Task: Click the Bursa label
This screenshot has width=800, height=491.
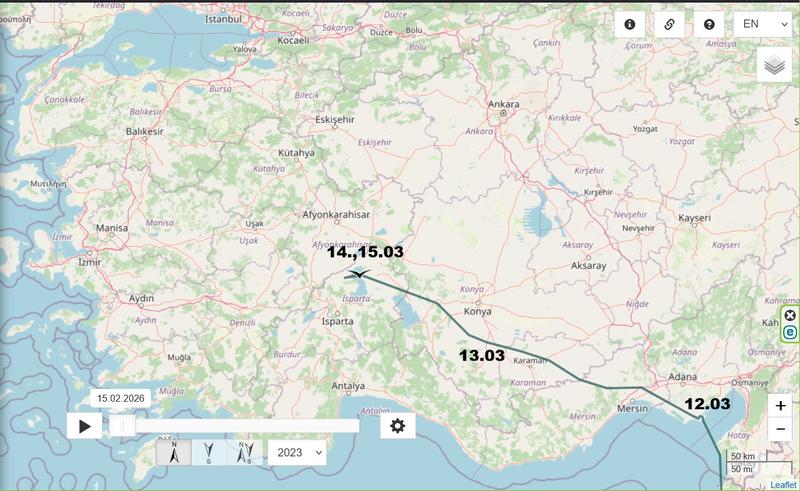Action: click(220, 89)
